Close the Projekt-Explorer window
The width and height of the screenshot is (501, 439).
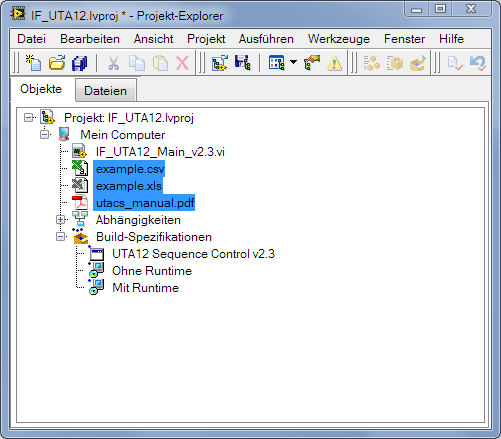[x=471, y=9]
